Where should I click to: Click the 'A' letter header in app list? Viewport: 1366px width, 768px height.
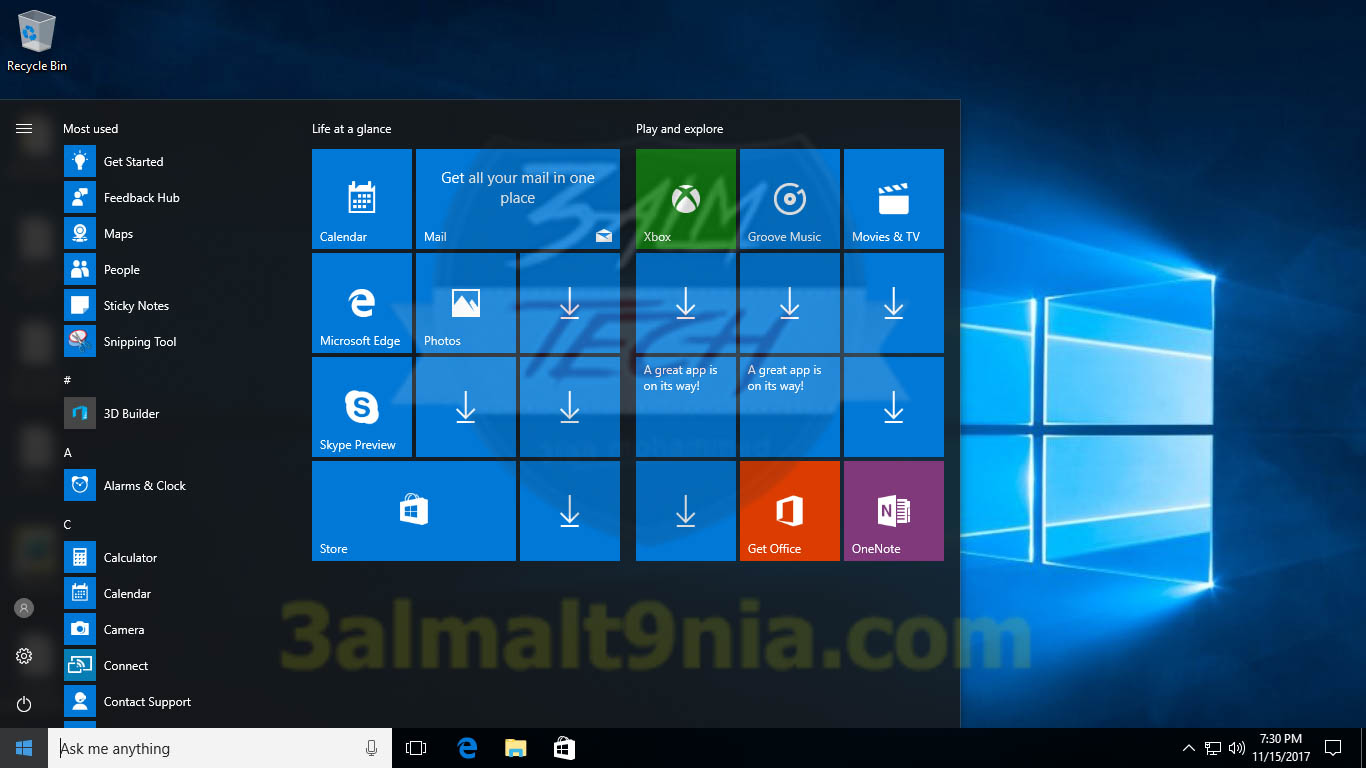point(67,452)
